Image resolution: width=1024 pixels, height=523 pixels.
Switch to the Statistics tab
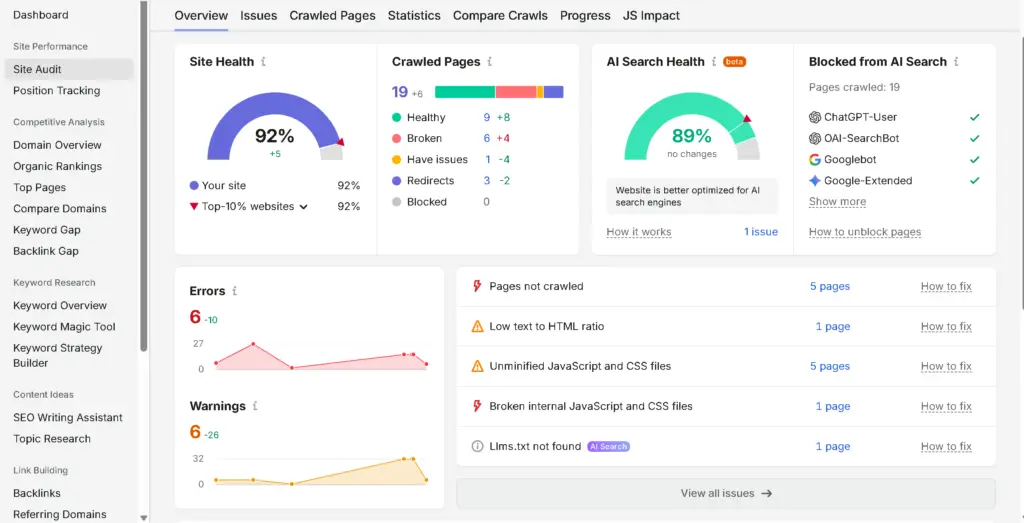point(414,15)
